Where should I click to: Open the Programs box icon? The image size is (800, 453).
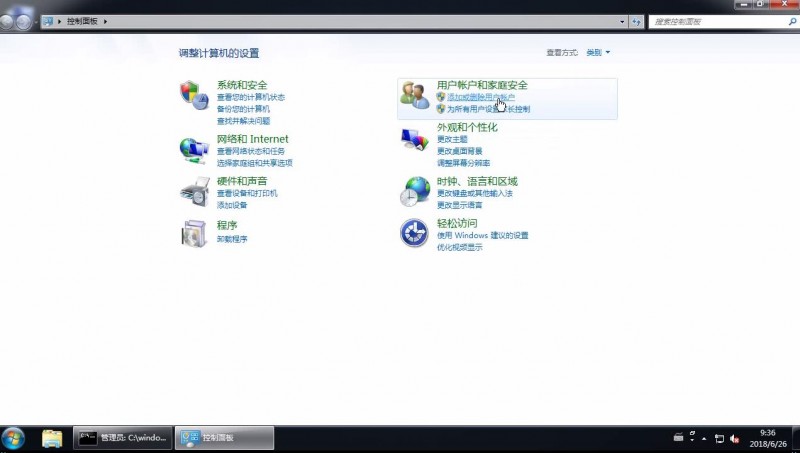[x=194, y=233]
